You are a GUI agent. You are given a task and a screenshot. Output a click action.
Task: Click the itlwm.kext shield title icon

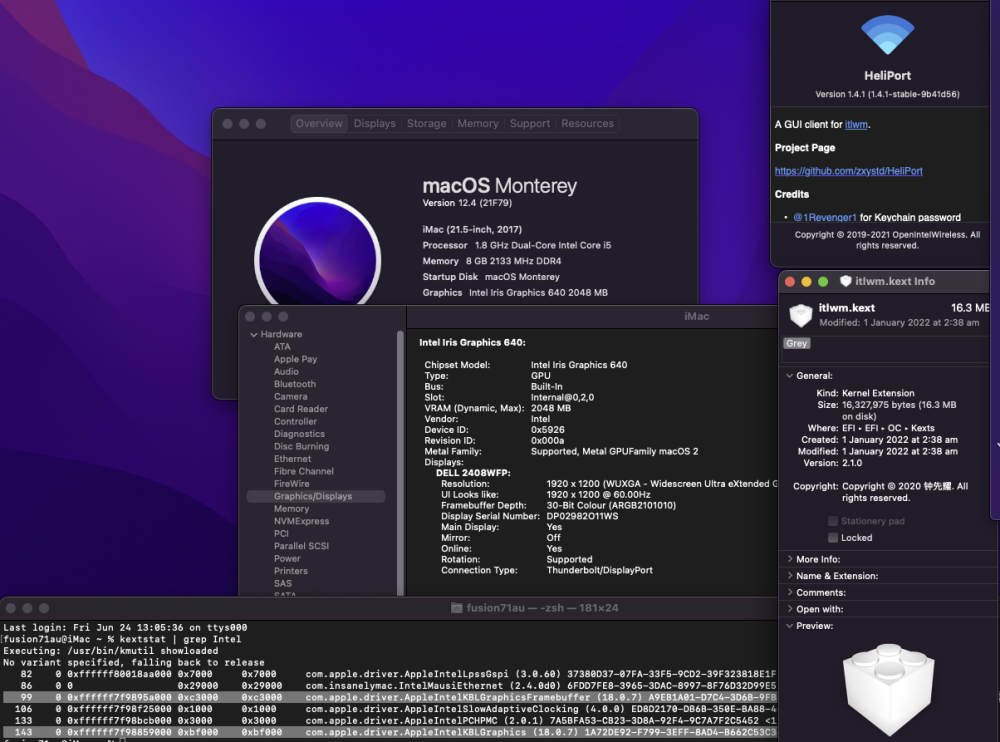(x=846, y=281)
